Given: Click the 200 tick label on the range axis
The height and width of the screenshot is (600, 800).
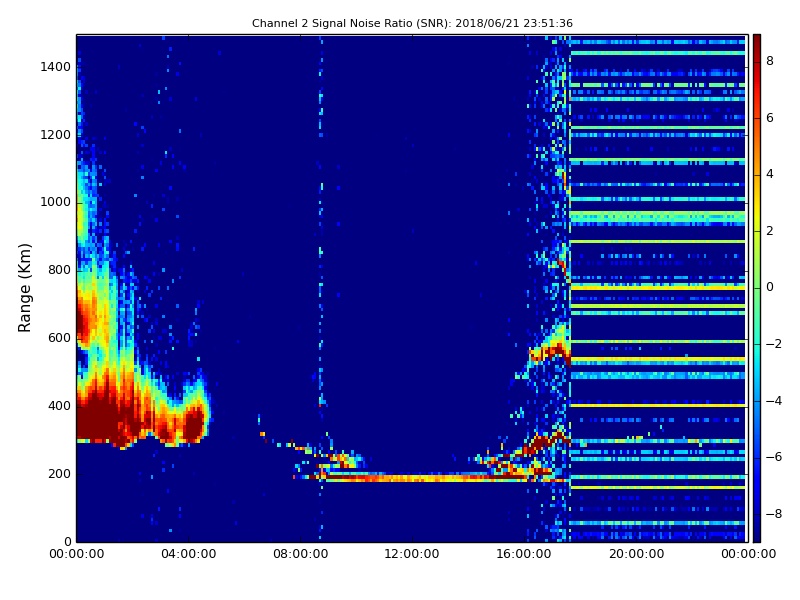Looking at the screenshot, I should [59, 473].
